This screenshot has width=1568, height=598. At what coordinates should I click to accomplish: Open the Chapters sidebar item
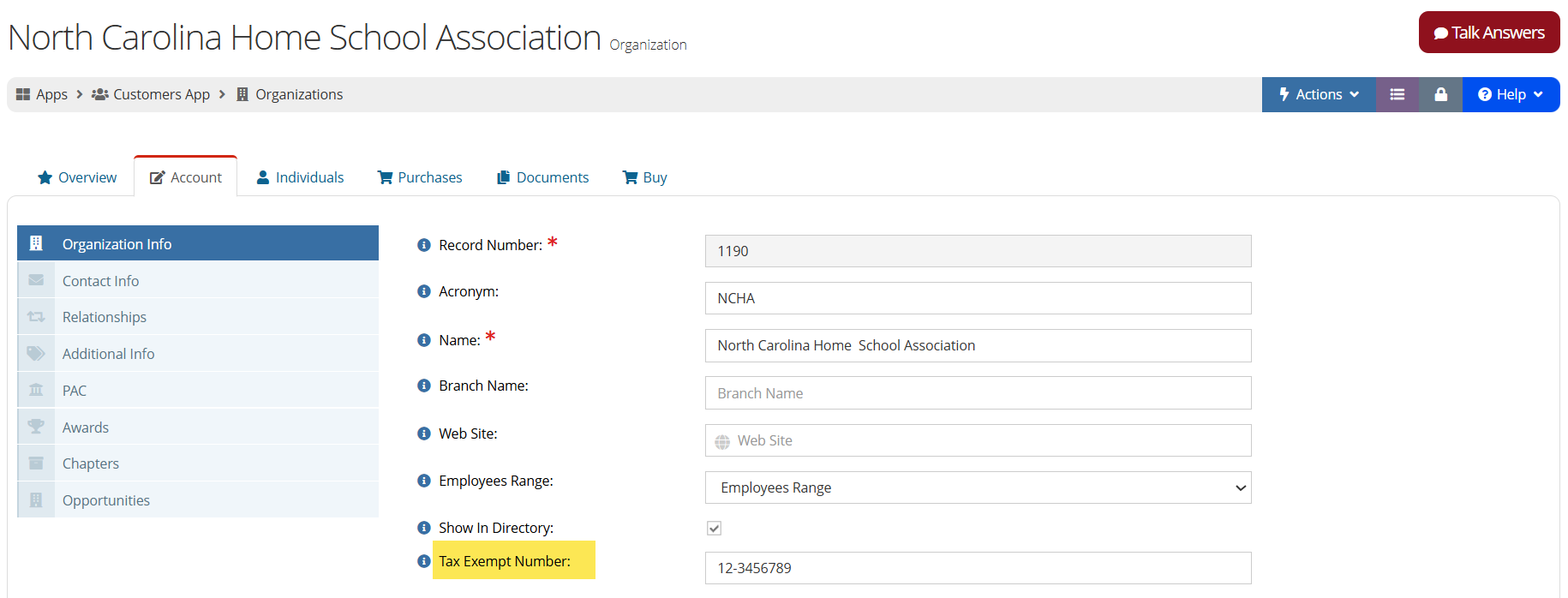click(198, 463)
